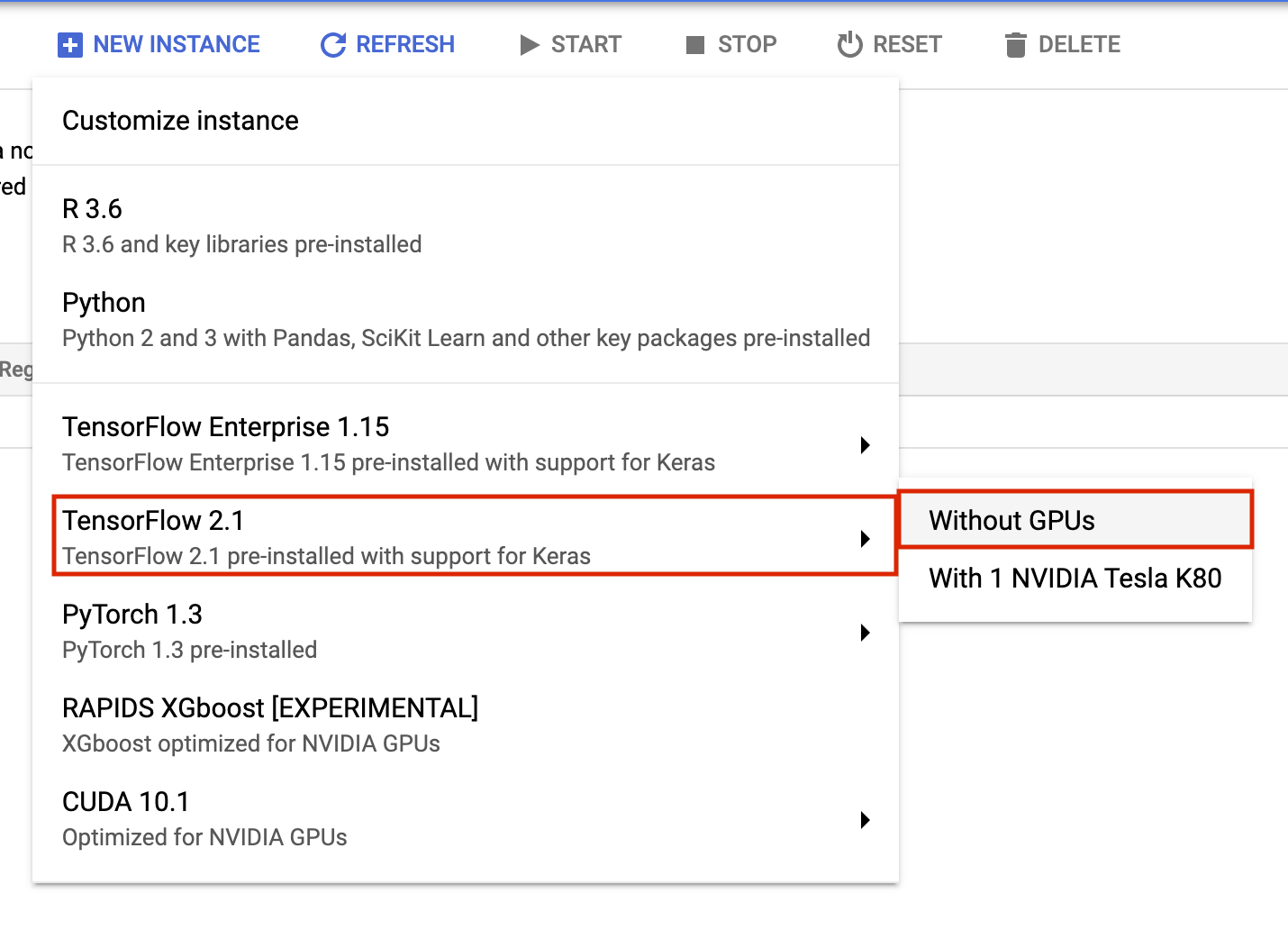Viewport: 1288px width, 930px height.
Task: Expand the CUDA 10.1 submenu arrow
Action: coord(865,820)
